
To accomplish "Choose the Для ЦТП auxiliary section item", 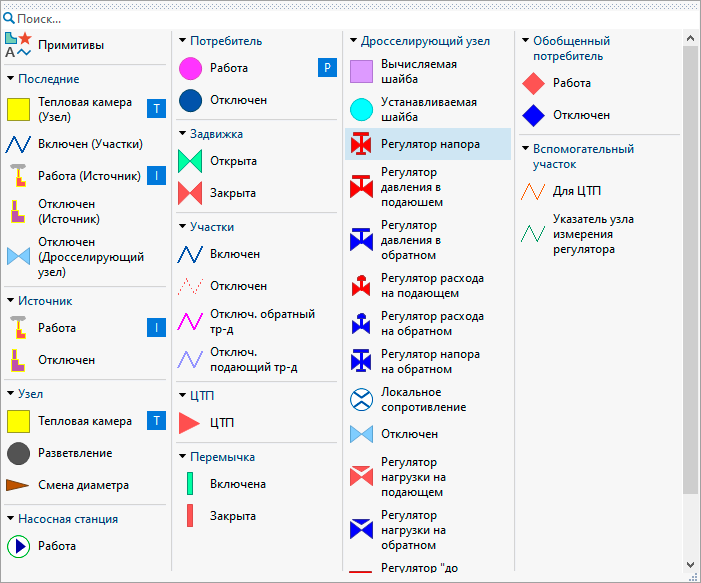I will point(576,191).
